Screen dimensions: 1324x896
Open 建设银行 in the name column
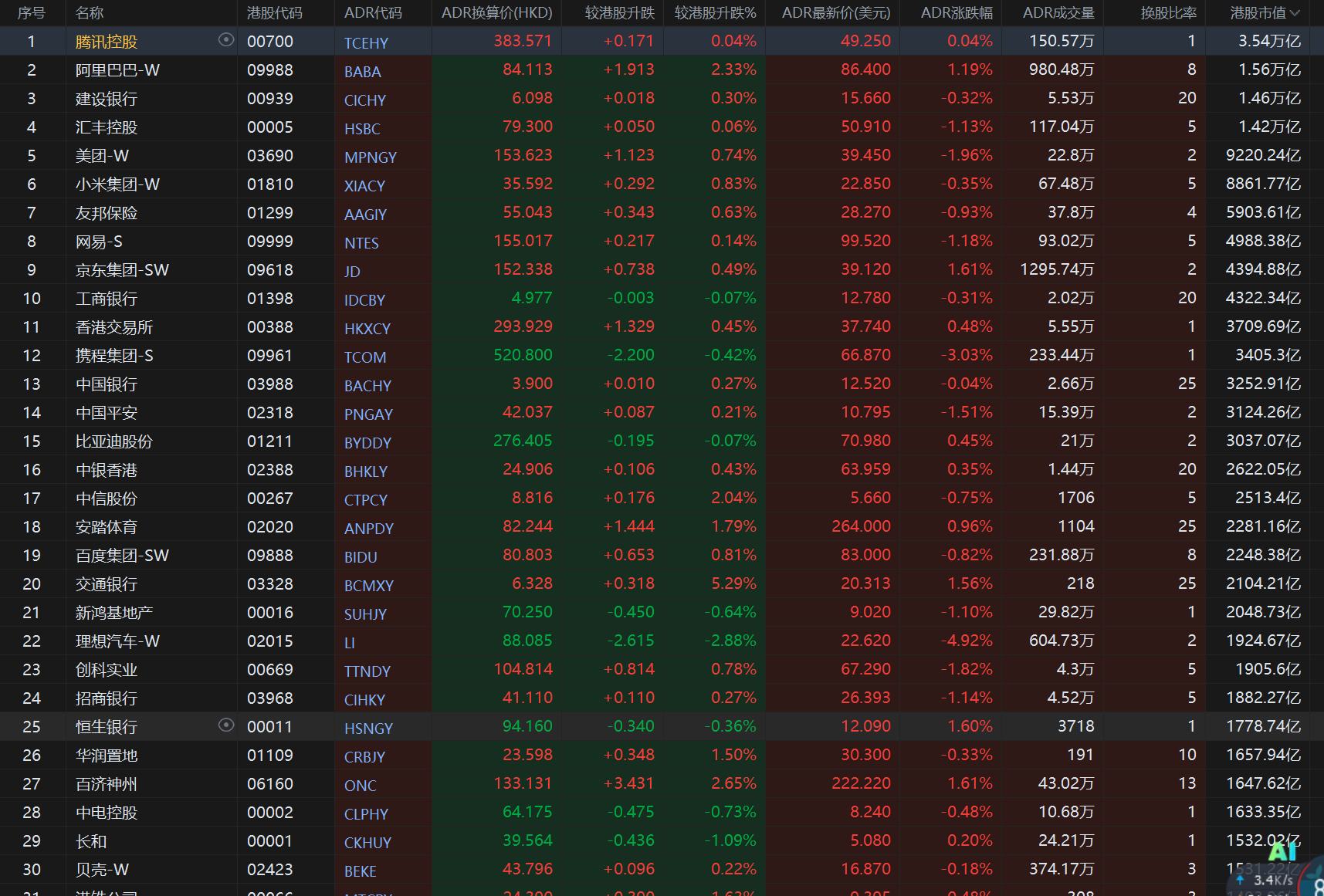[107, 99]
